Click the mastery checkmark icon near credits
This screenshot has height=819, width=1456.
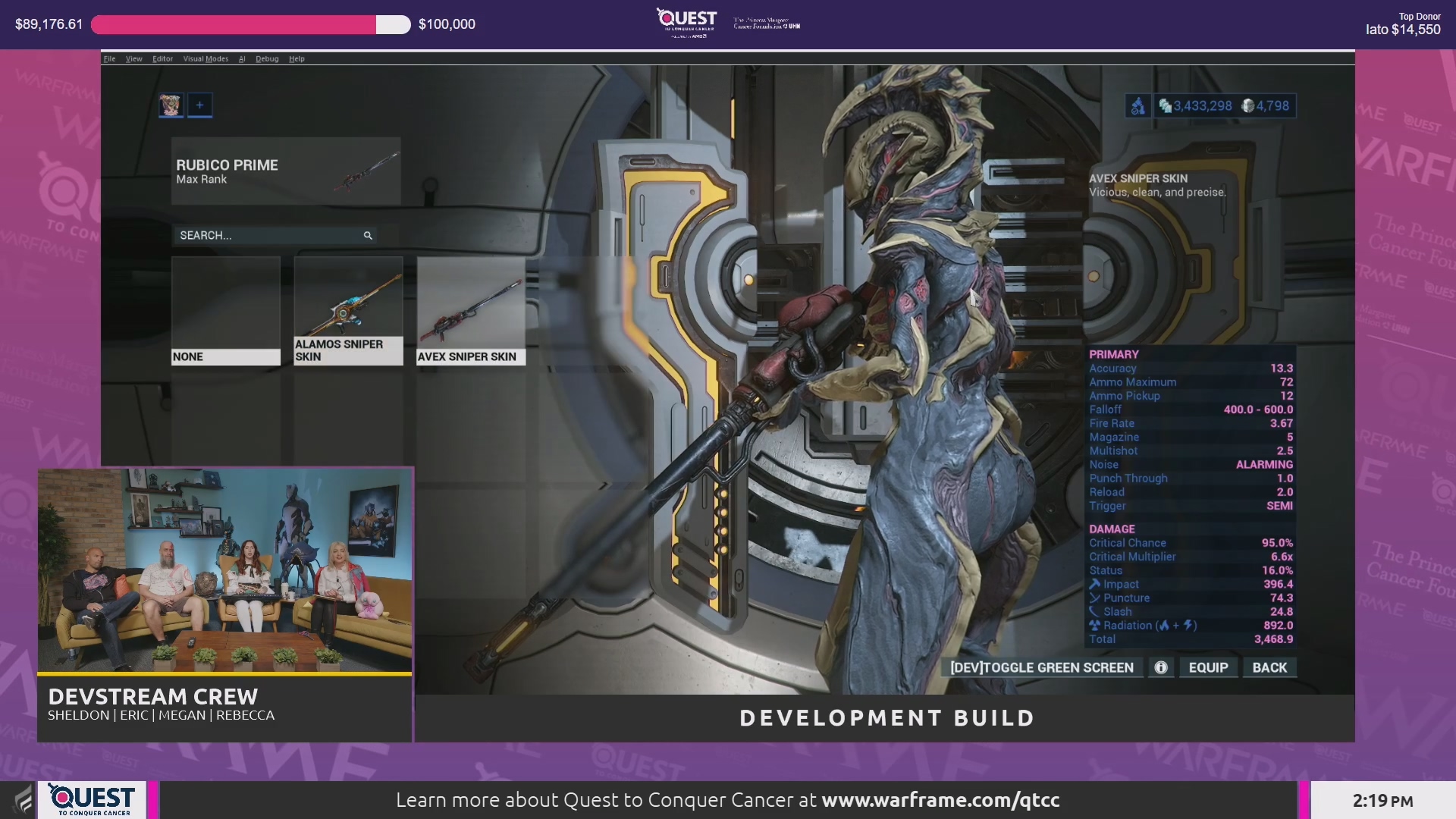pyautogui.click(x=1137, y=106)
